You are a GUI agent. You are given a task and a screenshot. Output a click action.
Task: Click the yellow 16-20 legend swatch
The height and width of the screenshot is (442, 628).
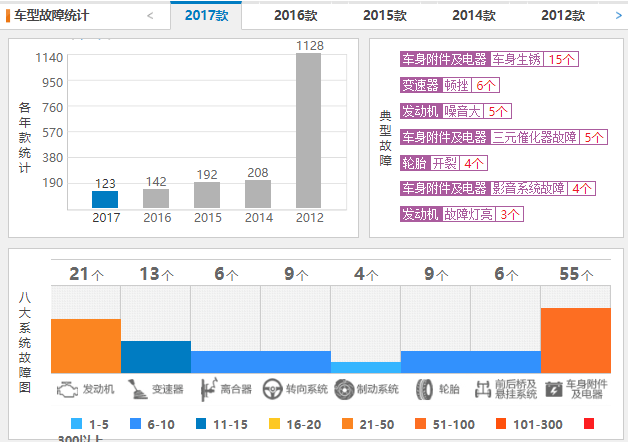coord(274,423)
